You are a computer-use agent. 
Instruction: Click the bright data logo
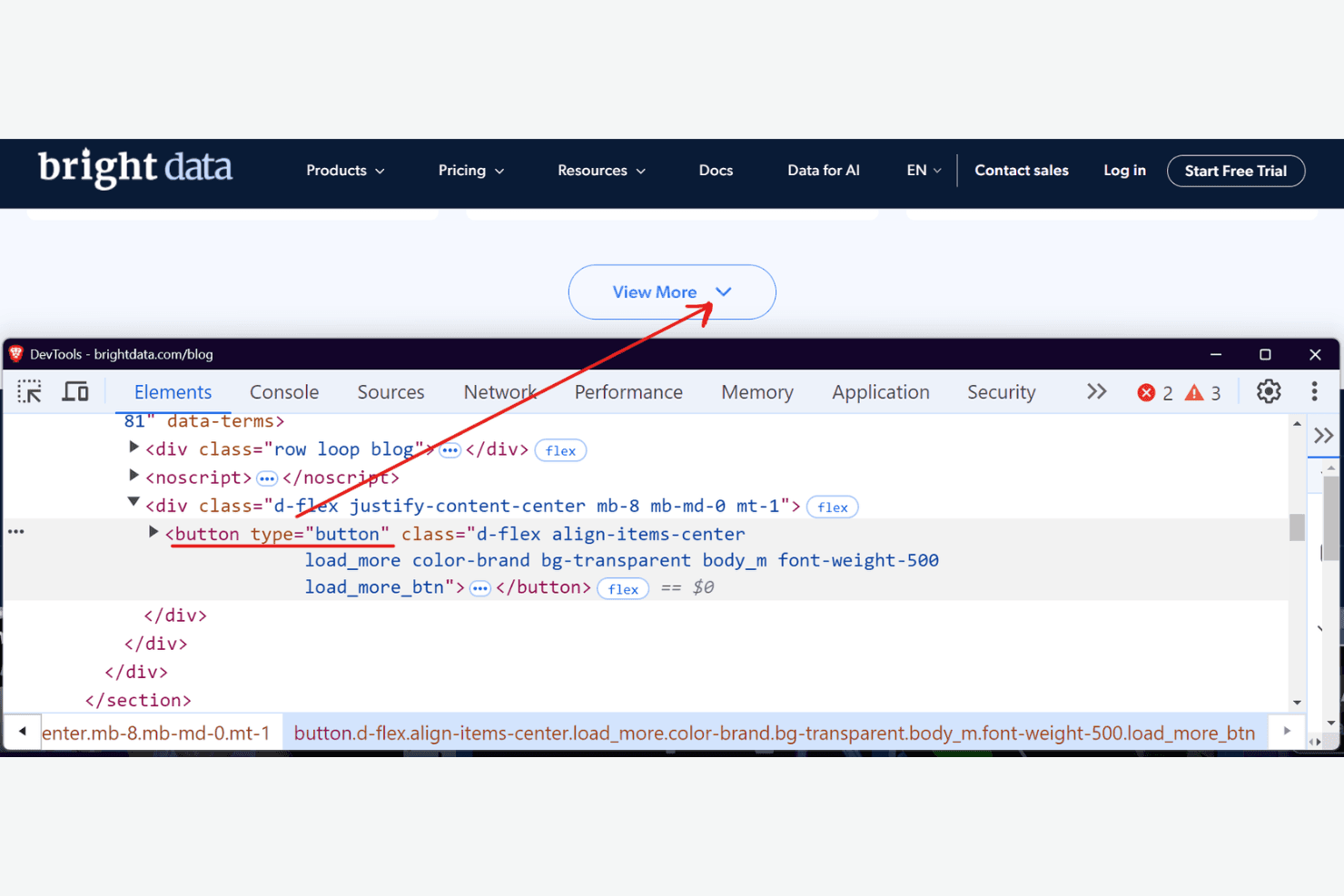tap(135, 169)
